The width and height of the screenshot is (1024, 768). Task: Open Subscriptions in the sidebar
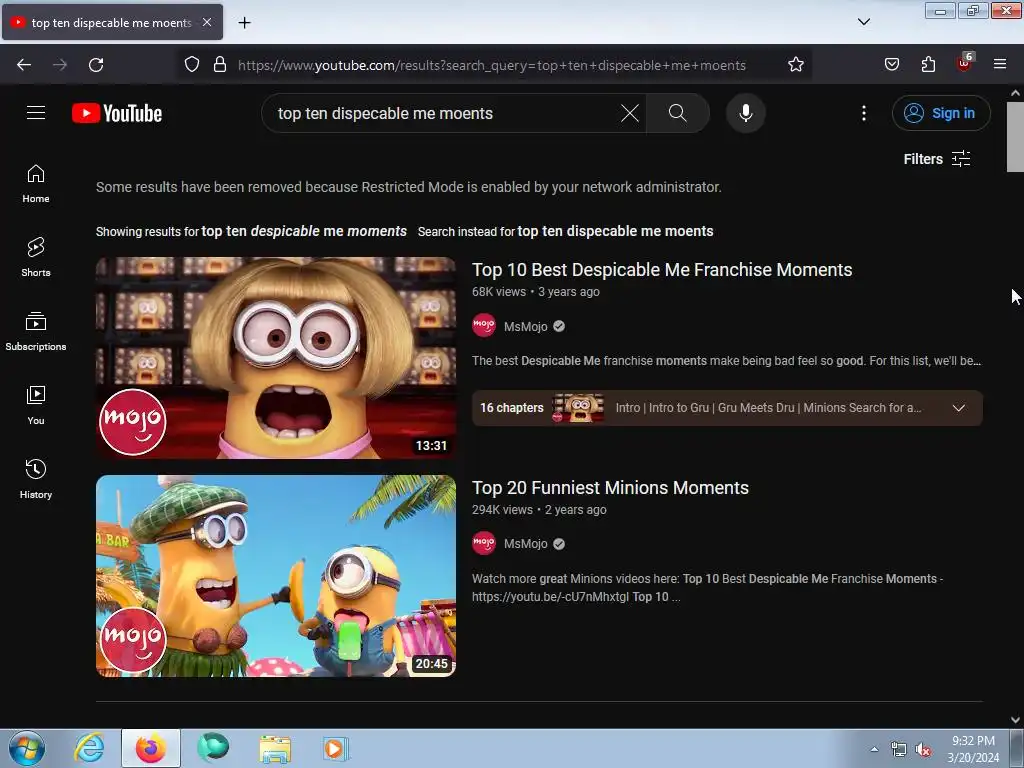(36, 331)
